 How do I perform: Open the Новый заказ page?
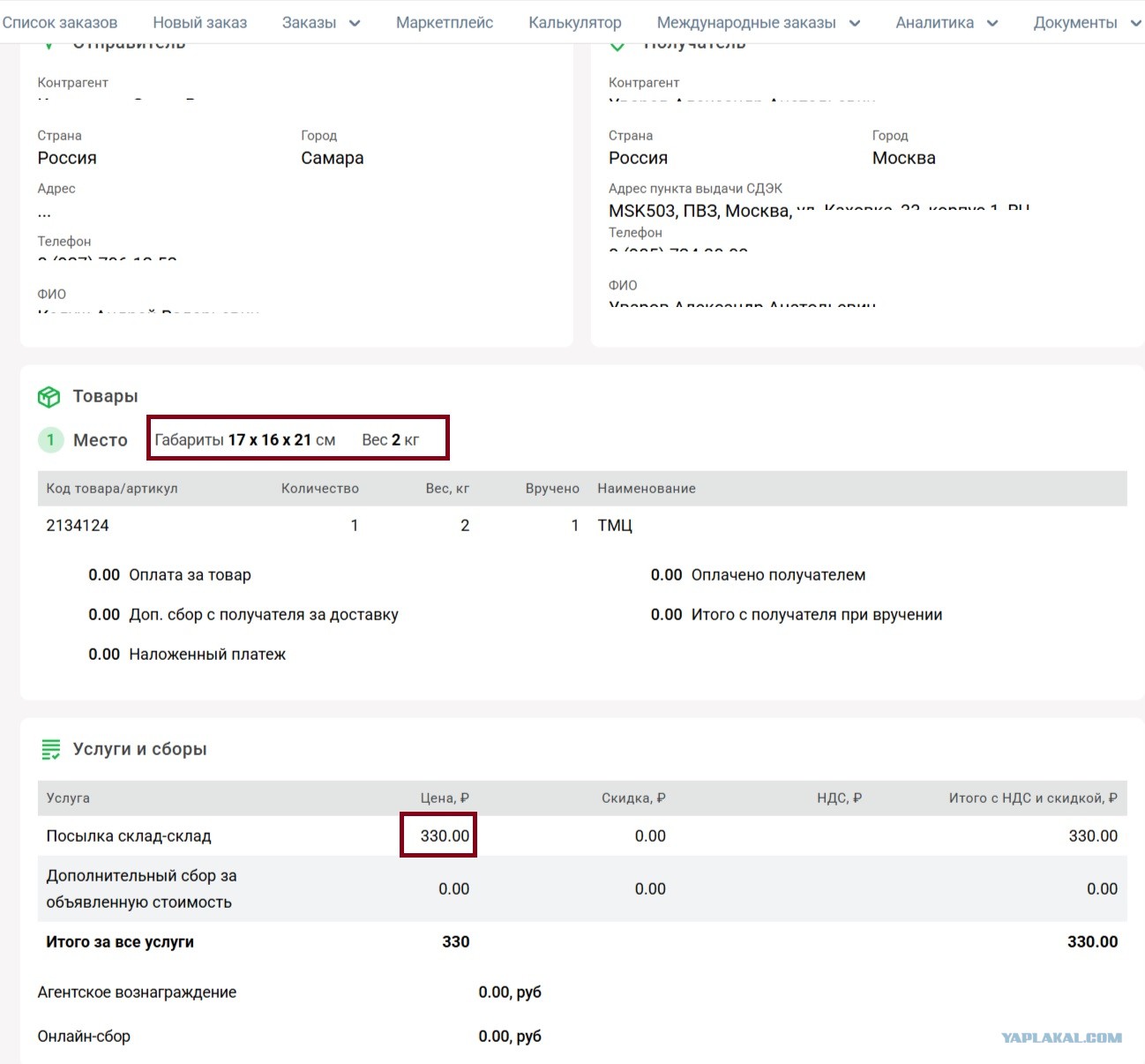pos(200,23)
